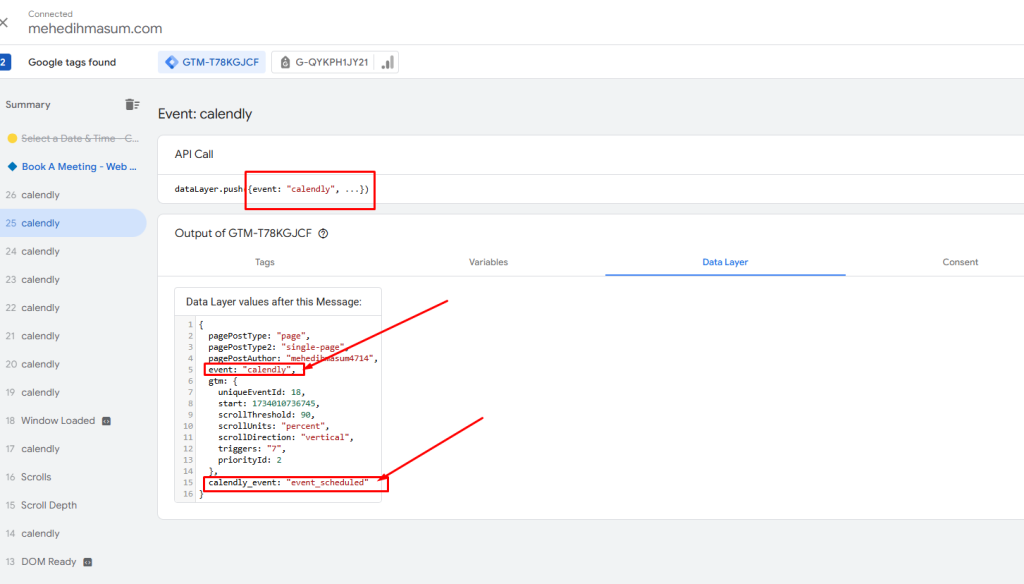Click the mehedihmasum.com connected domain
This screenshot has width=1024, height=584.
tap(95, 28)
